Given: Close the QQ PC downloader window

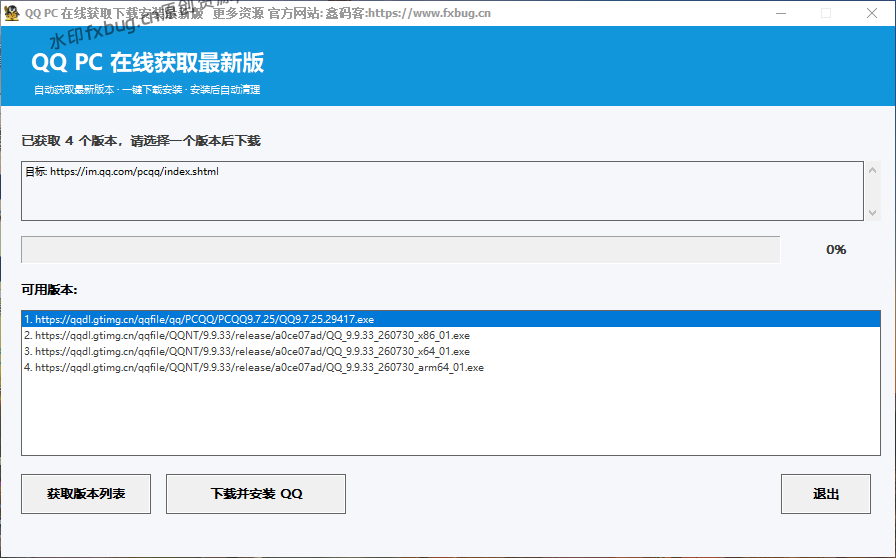Looking at the screenshot, I should (871, 13).
